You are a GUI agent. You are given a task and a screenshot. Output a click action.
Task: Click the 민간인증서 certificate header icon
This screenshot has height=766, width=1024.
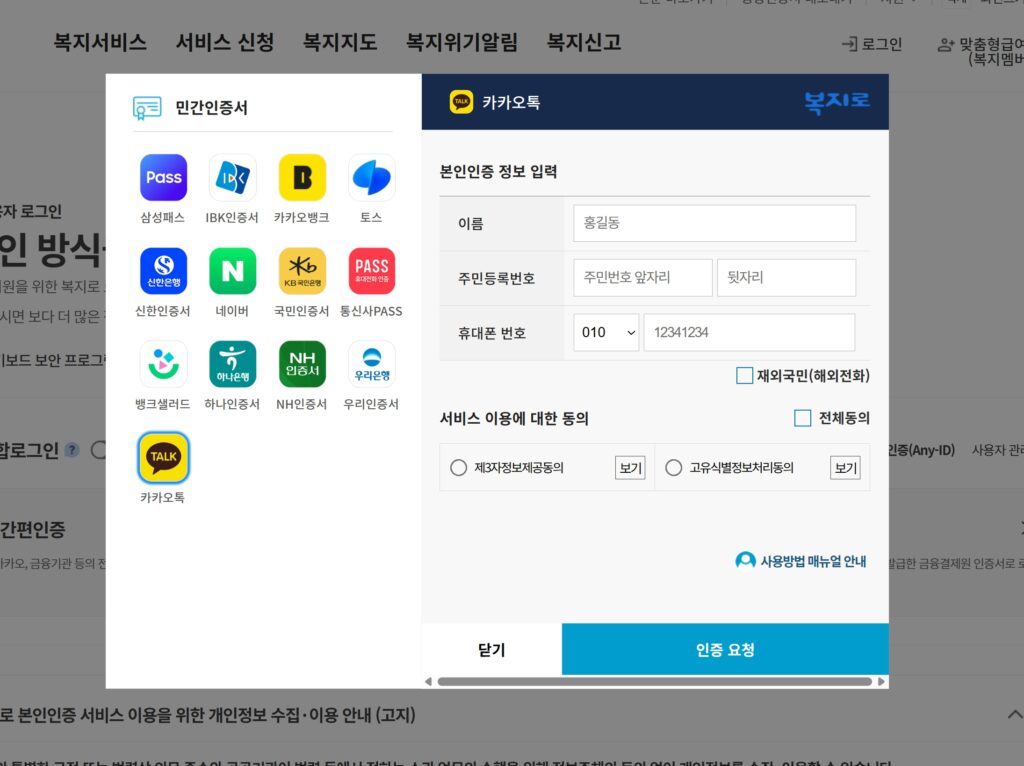tap(147, 108)
